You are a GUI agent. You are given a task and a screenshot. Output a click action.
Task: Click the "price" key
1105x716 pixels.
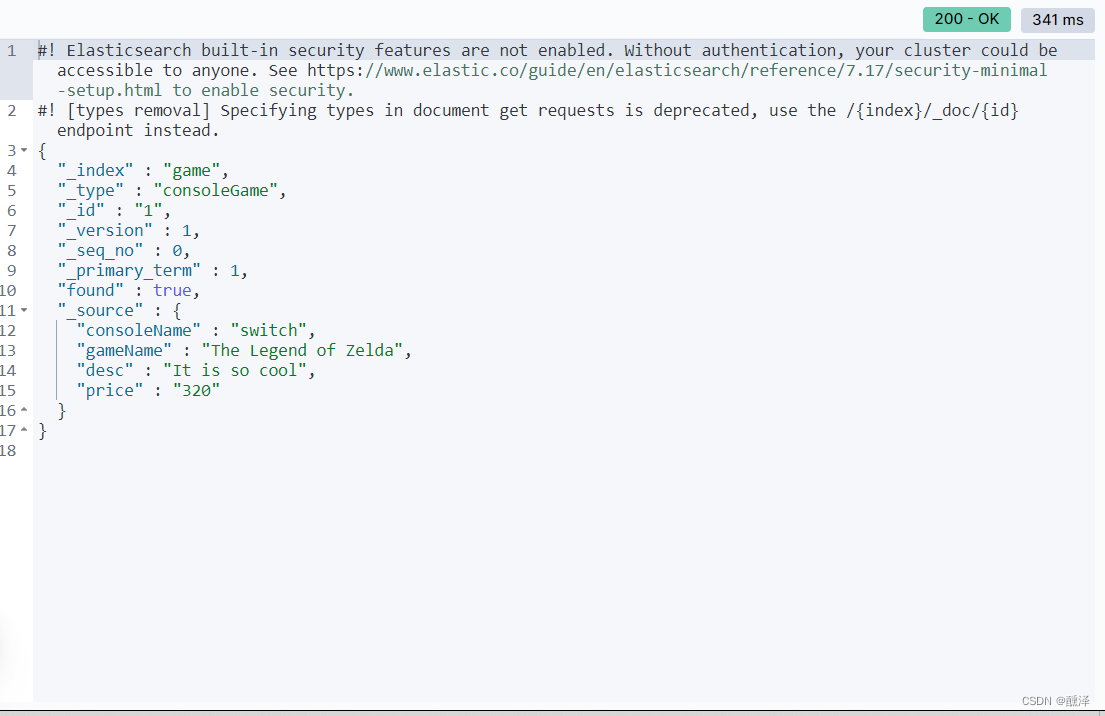(109, 390)
